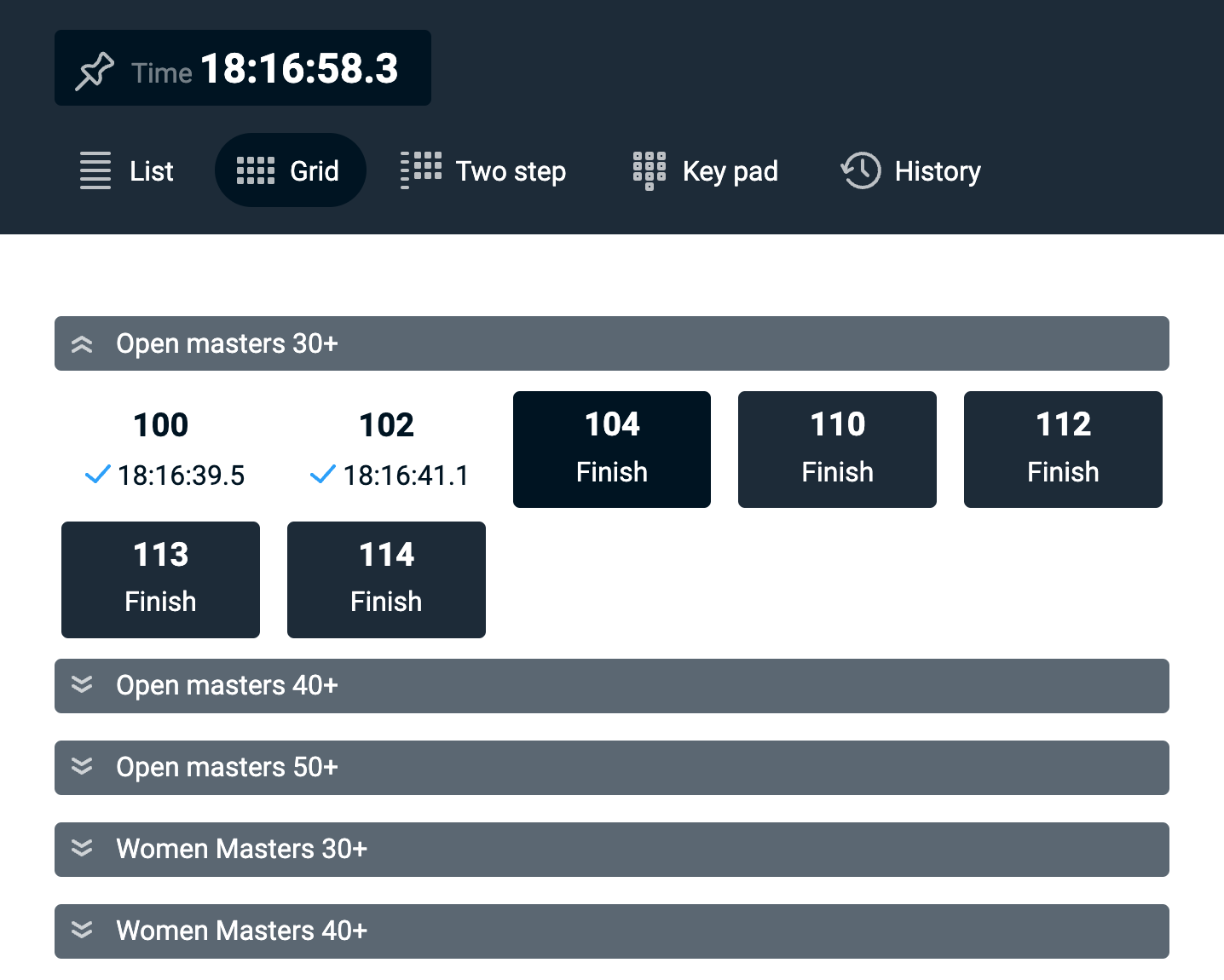Expand the Open masters 50+ group

tap(82, 767)
